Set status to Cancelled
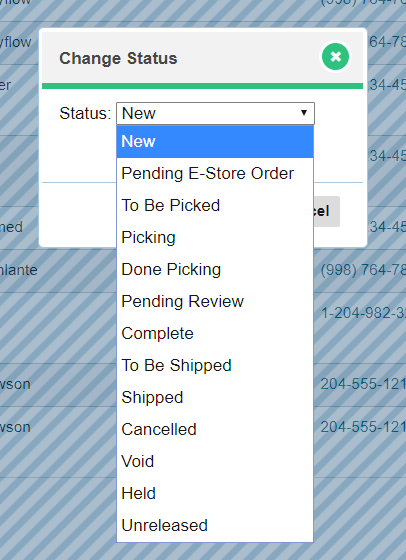The width and height of the screenshot is (406, 560). pyautogui.click(x=215, y=429)
